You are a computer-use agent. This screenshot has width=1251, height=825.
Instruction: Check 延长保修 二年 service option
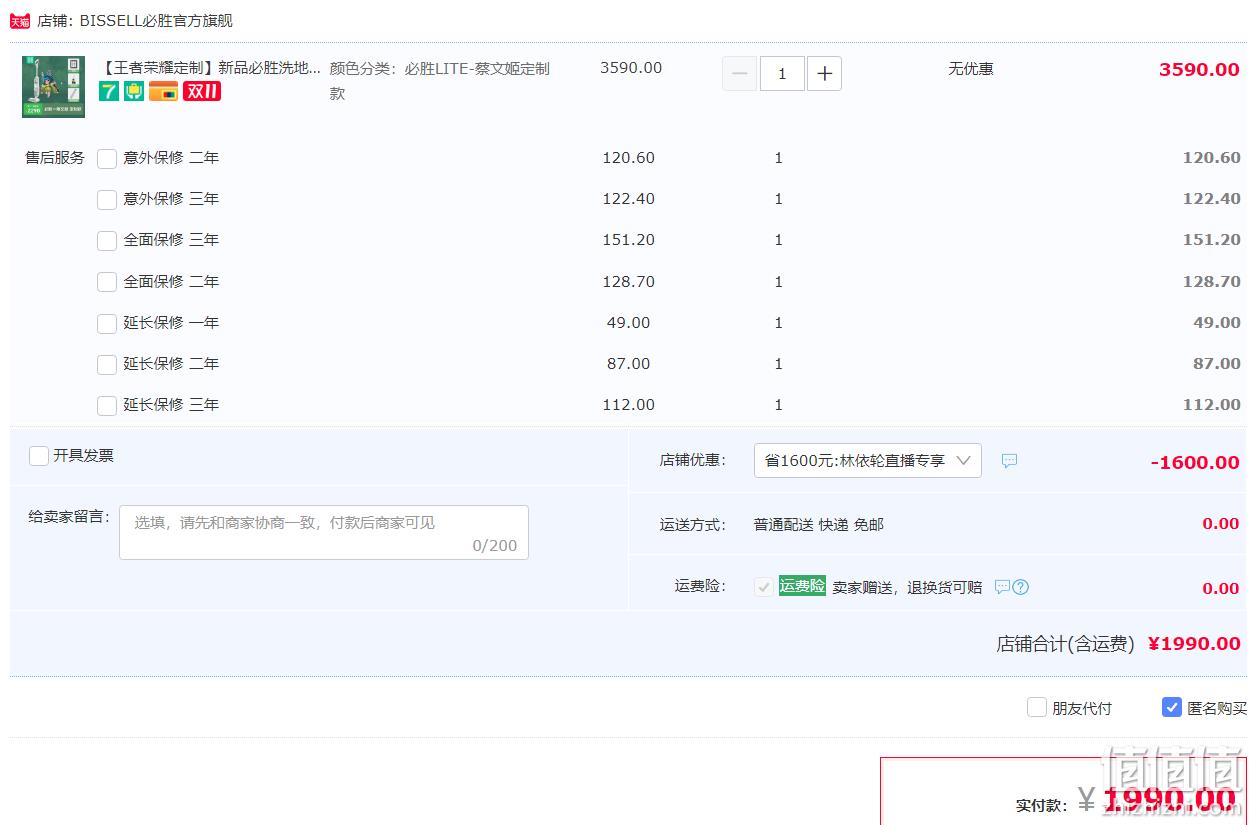coord(107,364)
